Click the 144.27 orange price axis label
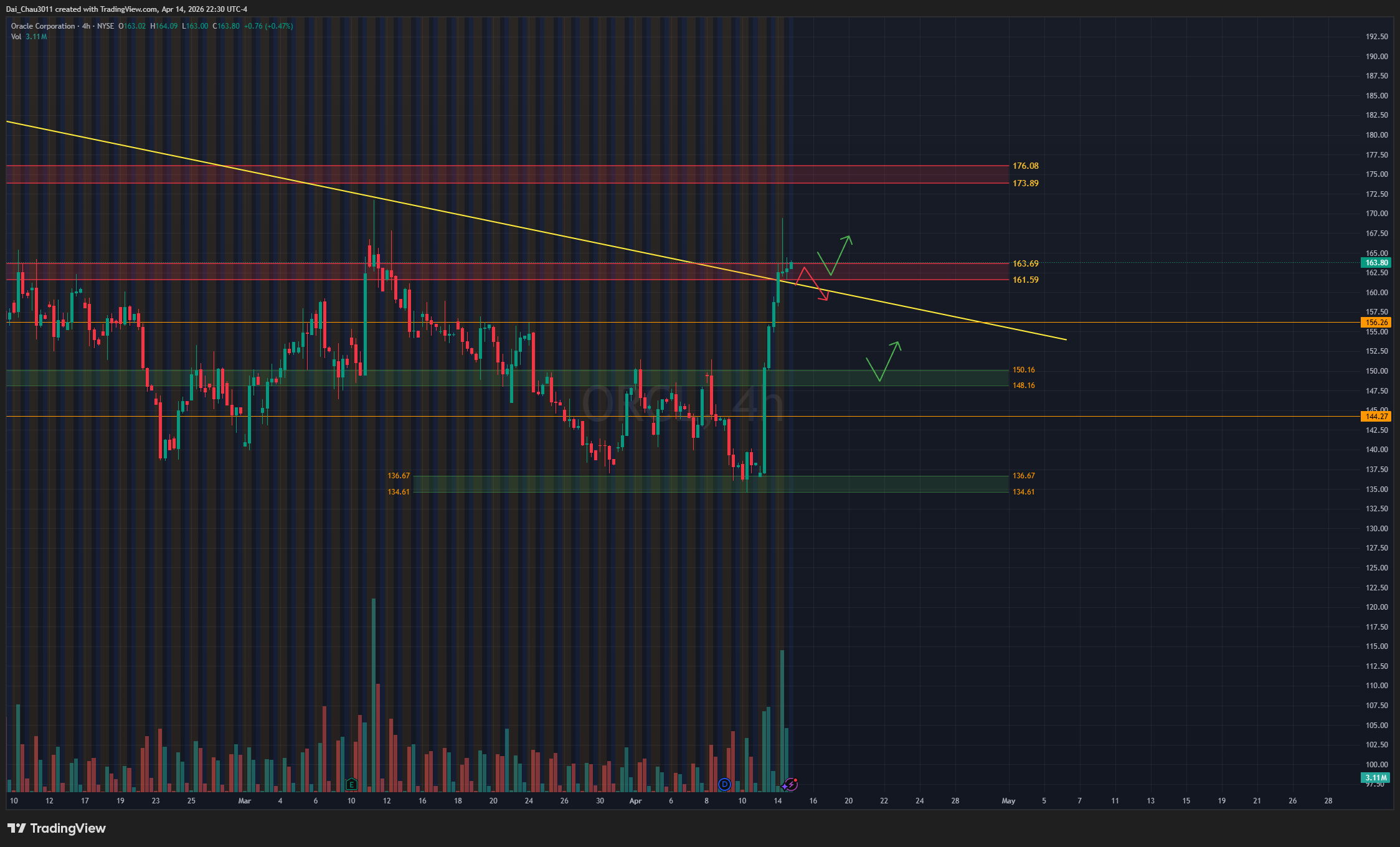Viewport: 1400px width, 847px height. tap(1376, 417)
